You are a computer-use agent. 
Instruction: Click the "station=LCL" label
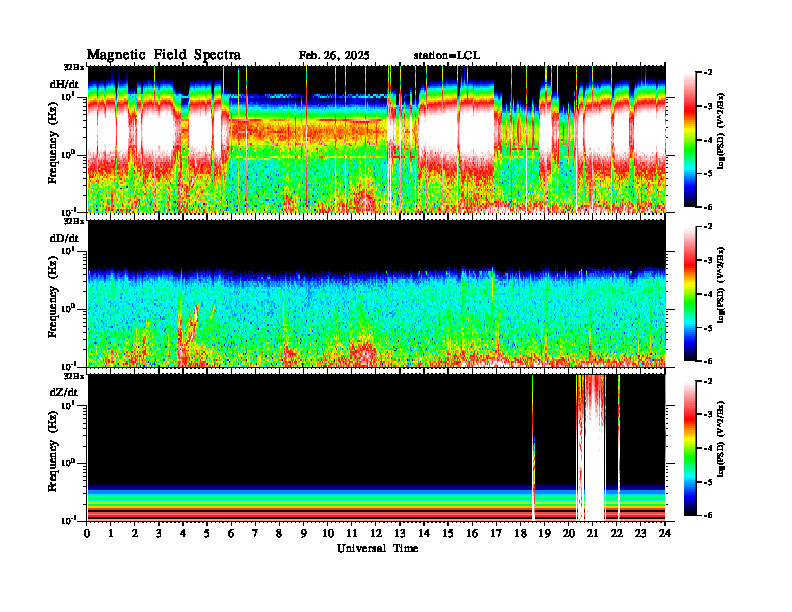coord(447,56)
